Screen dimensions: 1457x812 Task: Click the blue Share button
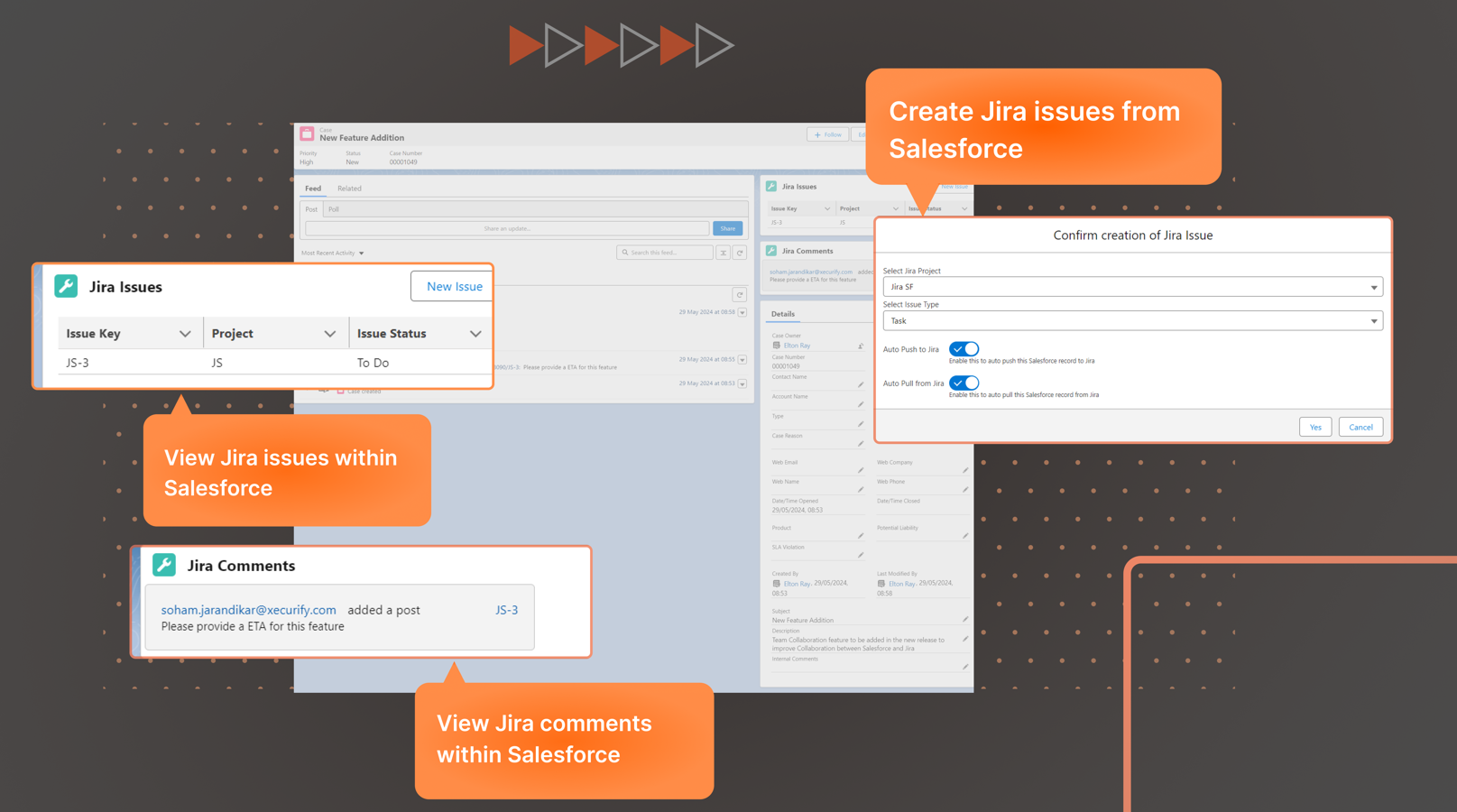[x=728, y=229]
